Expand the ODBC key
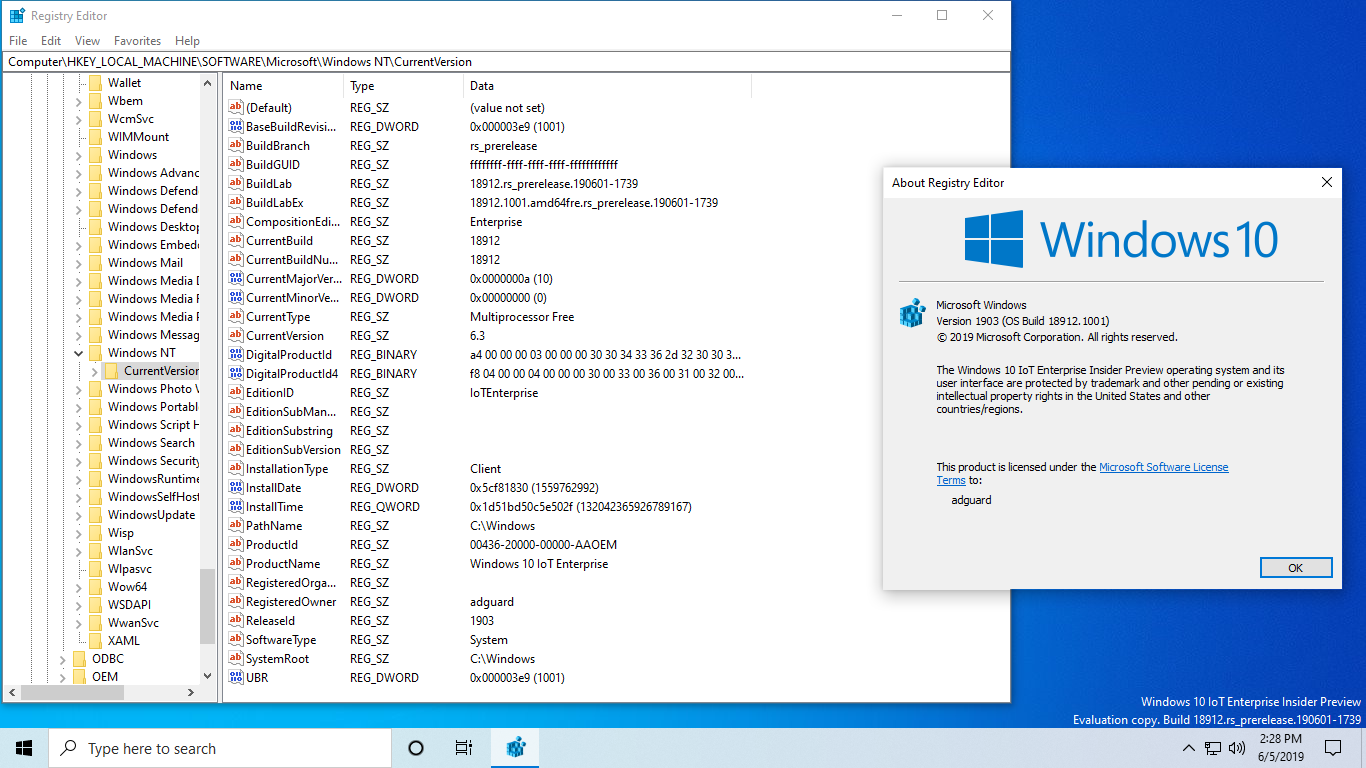This screenshot has width=1366, height=768. click(x=63, y=659)
